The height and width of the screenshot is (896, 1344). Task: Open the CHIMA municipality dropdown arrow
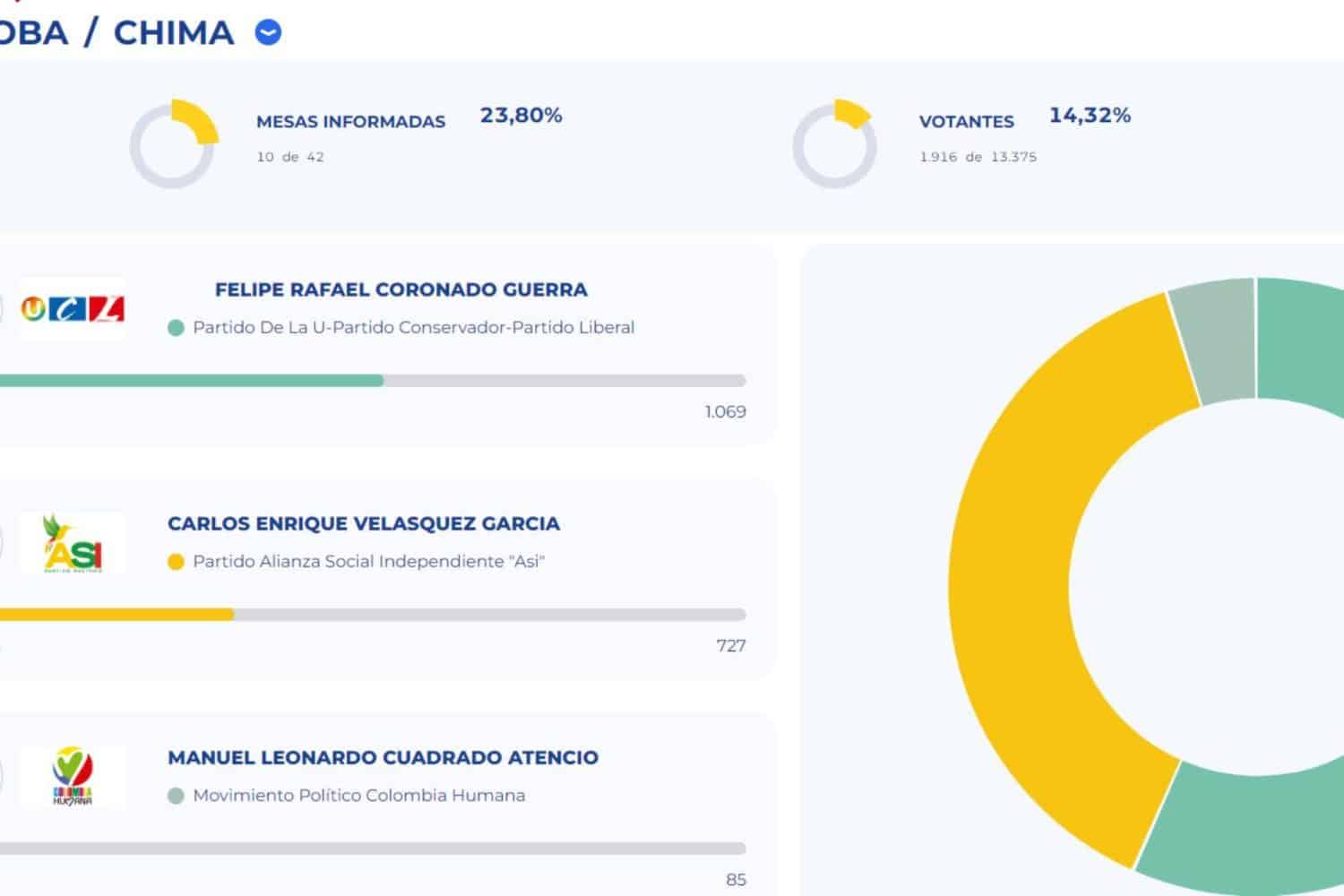coord(269,33)
